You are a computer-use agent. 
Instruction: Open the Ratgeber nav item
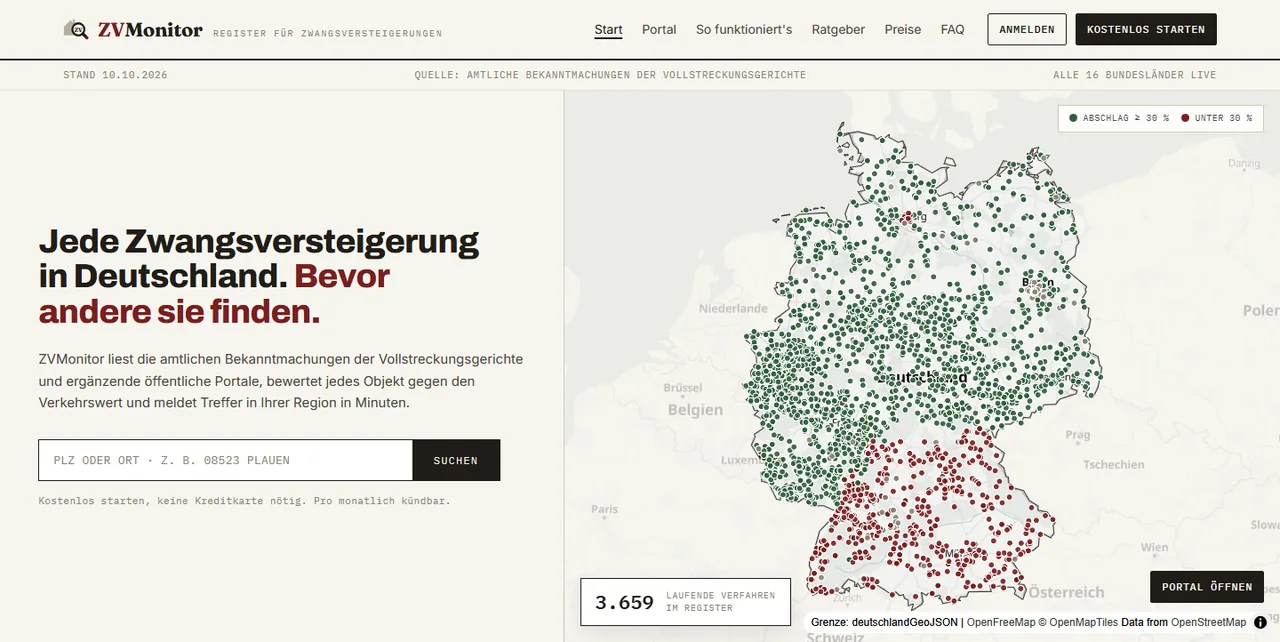(838, 30)
